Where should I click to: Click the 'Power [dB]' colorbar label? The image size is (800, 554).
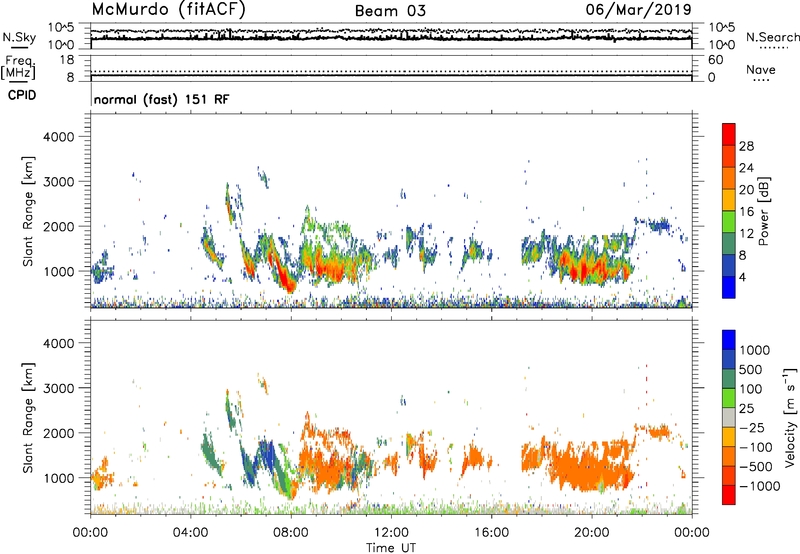(x=764, y=211)
